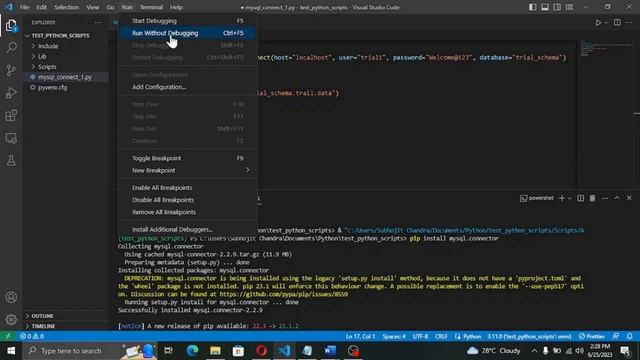The image size is (640, 360).
Task: Open the Extensions view
Action: tap(11, 116)
